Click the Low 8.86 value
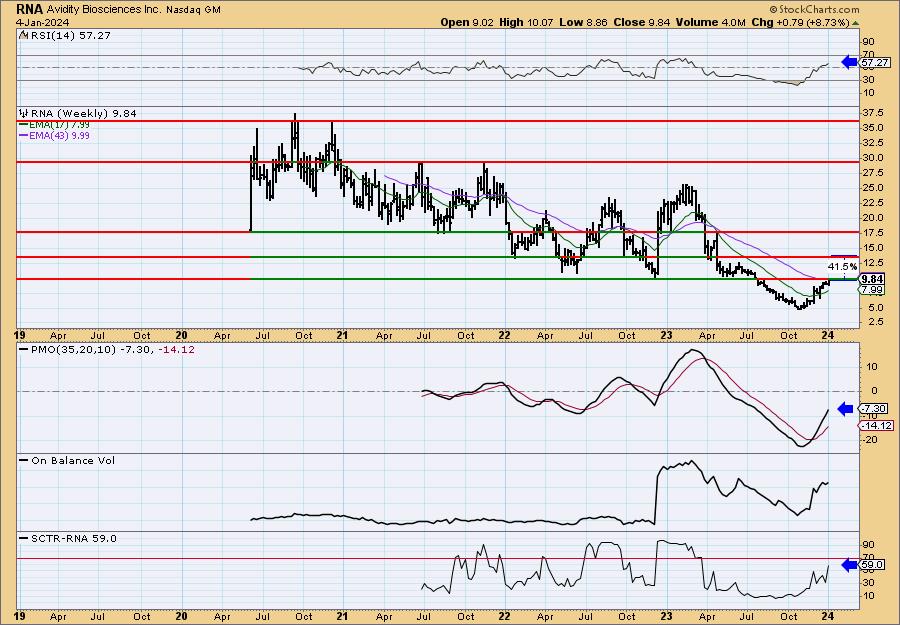The width and height of the screenshot is (900, 625). tap(584, 22)
